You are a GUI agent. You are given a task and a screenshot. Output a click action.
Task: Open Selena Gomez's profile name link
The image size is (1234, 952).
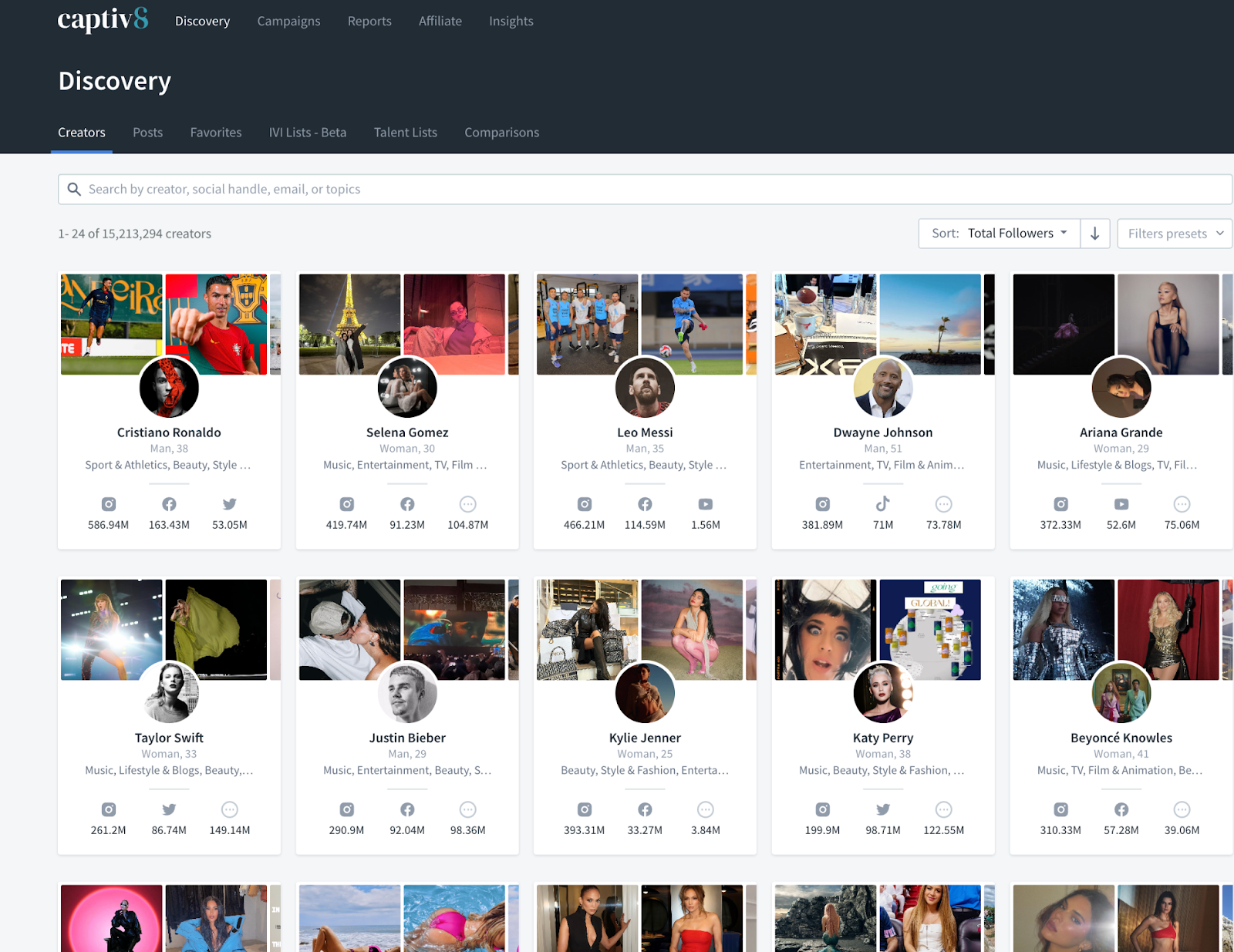point(407,432)
